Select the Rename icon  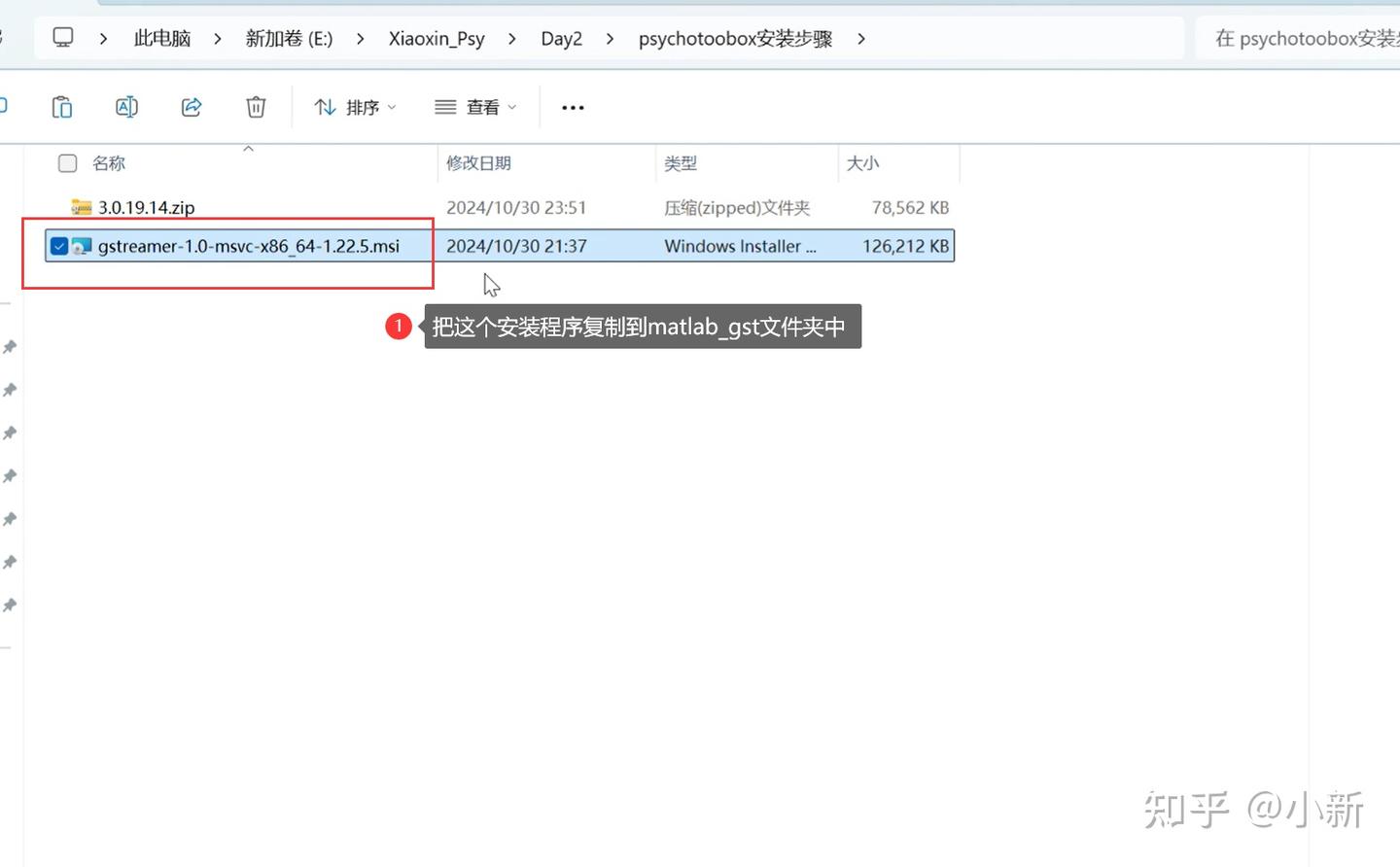(126, 107)
